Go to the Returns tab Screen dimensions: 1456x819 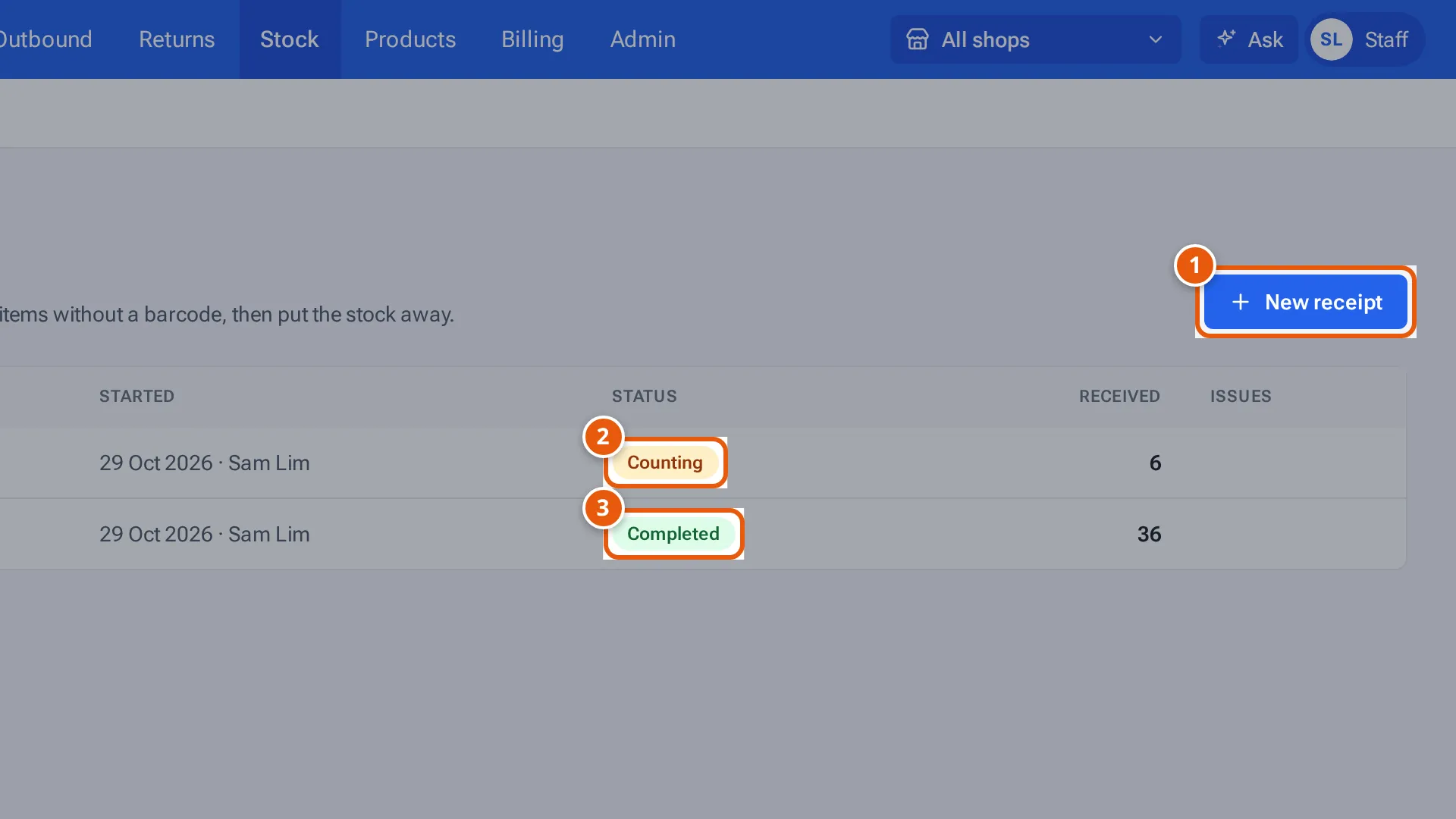click(x=177, y=39)
